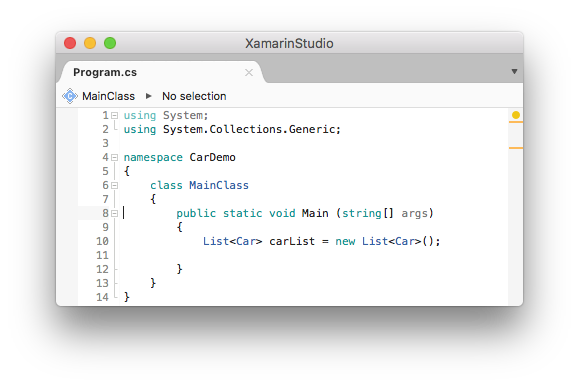Click the 'namespace' keyword on line 4

point(153,157)
